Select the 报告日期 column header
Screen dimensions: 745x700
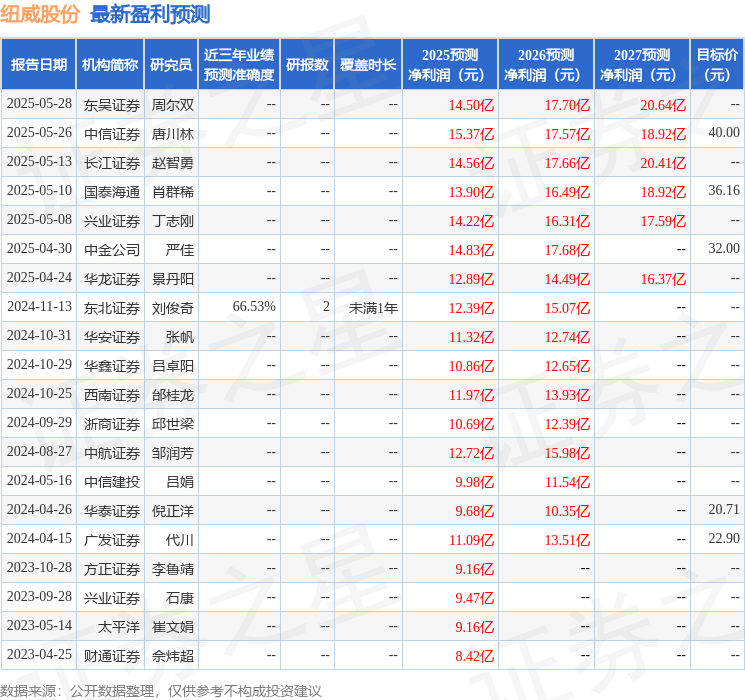[39, 65]
